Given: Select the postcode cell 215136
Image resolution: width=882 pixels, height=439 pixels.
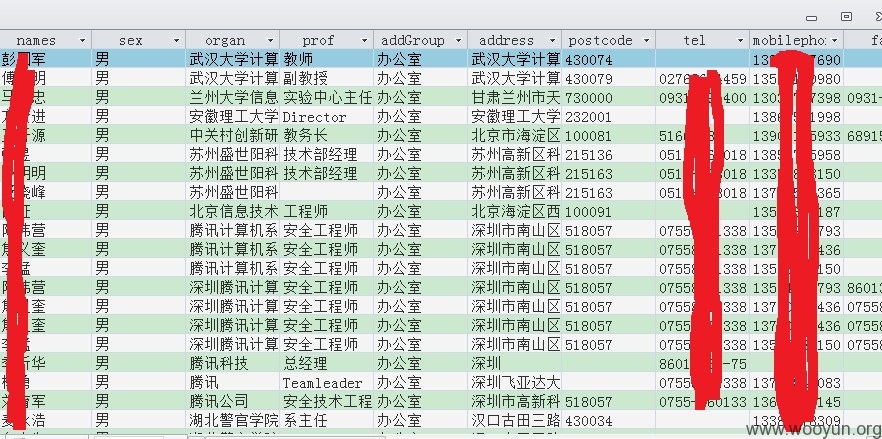Looking at the screenshot, I should pos(608,154).
